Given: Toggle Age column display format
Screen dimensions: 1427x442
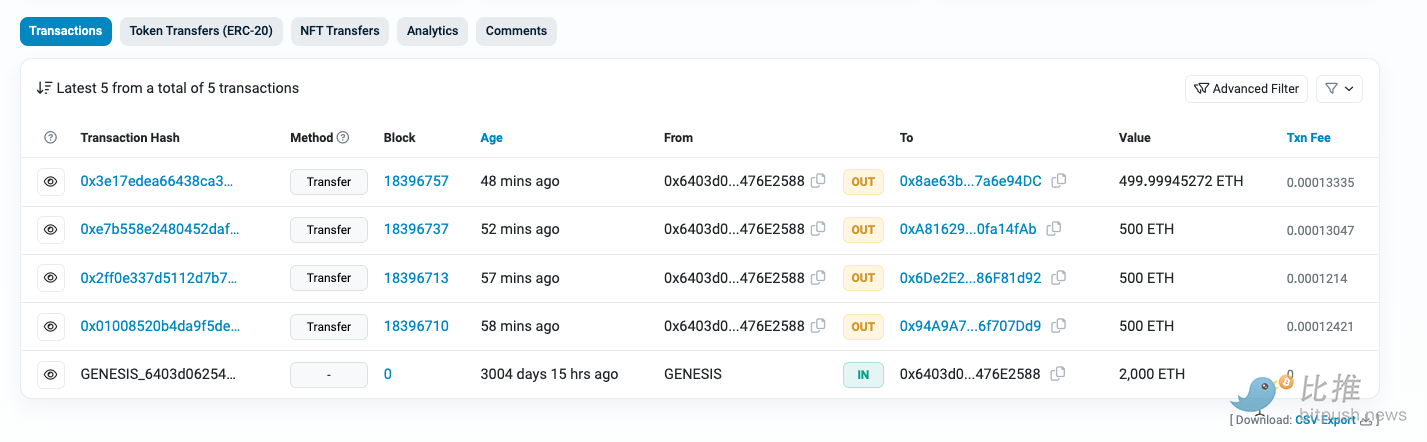Looking at the screenshot, I should [x=491, y=138].
